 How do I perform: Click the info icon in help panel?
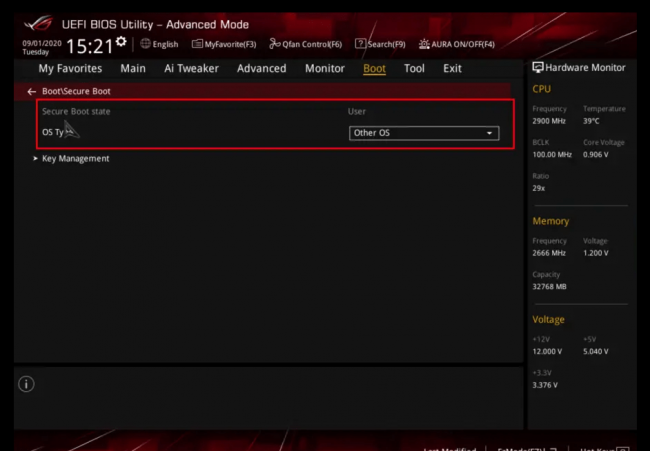(26, 384)
